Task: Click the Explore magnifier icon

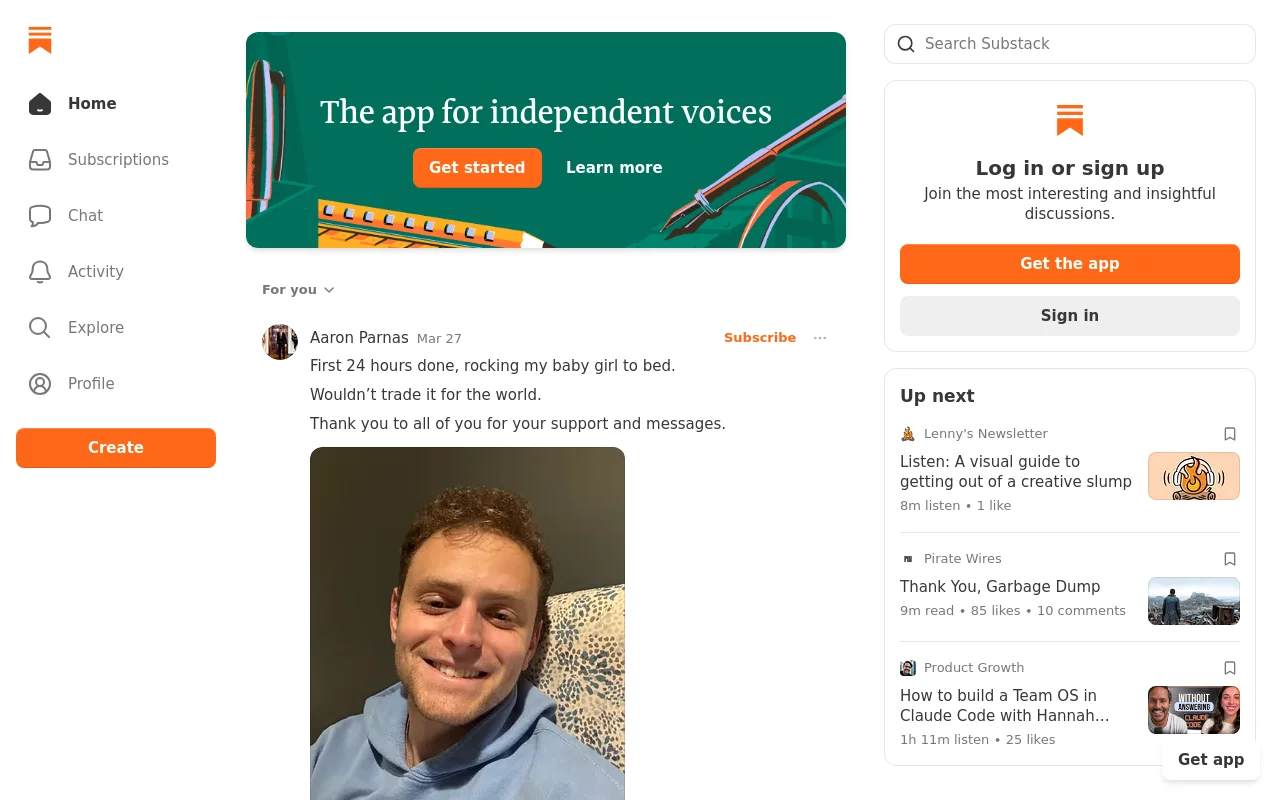Action: tap(40, 328)
